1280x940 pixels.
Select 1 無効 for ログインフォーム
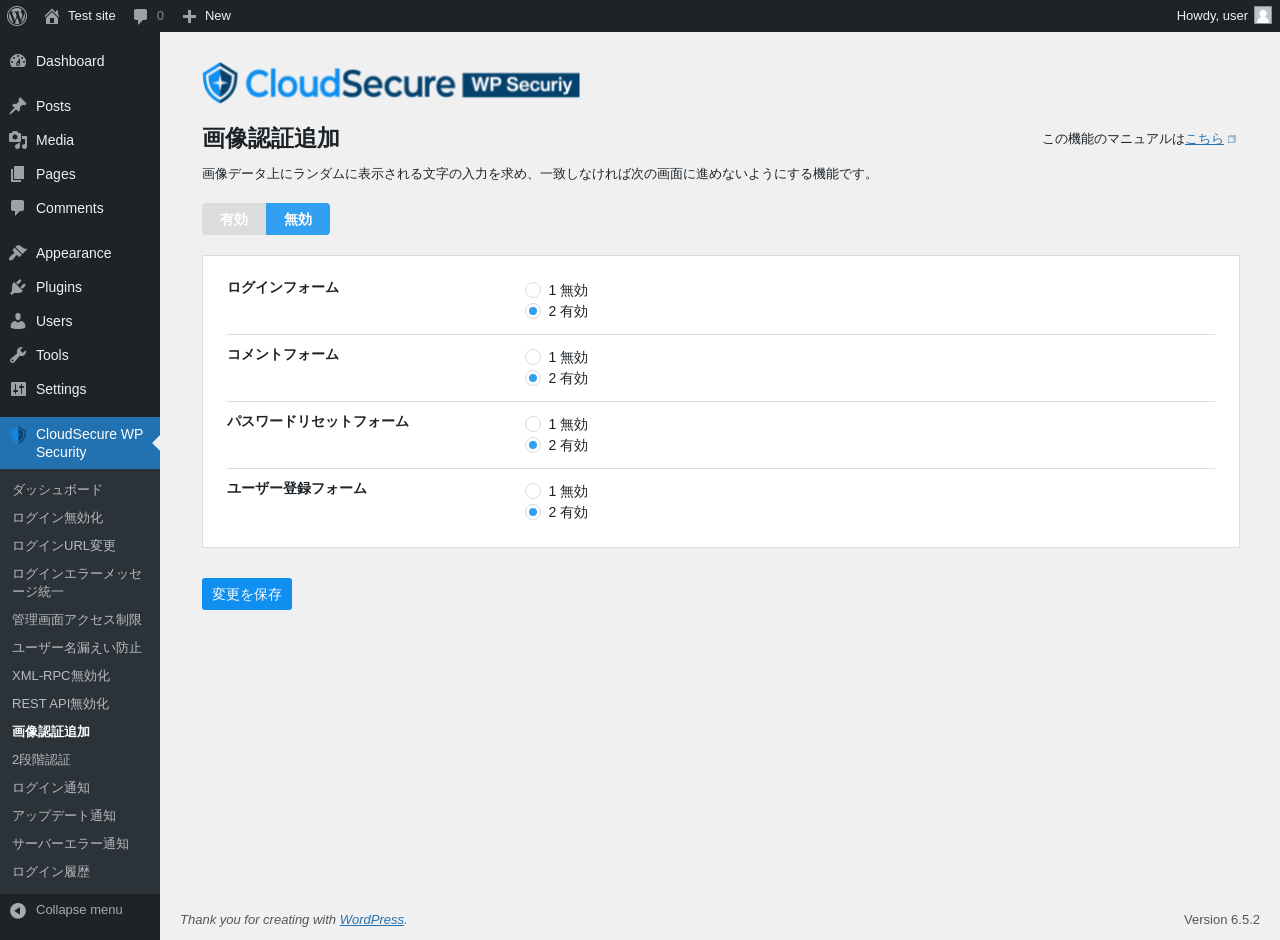tap(533, 290)
